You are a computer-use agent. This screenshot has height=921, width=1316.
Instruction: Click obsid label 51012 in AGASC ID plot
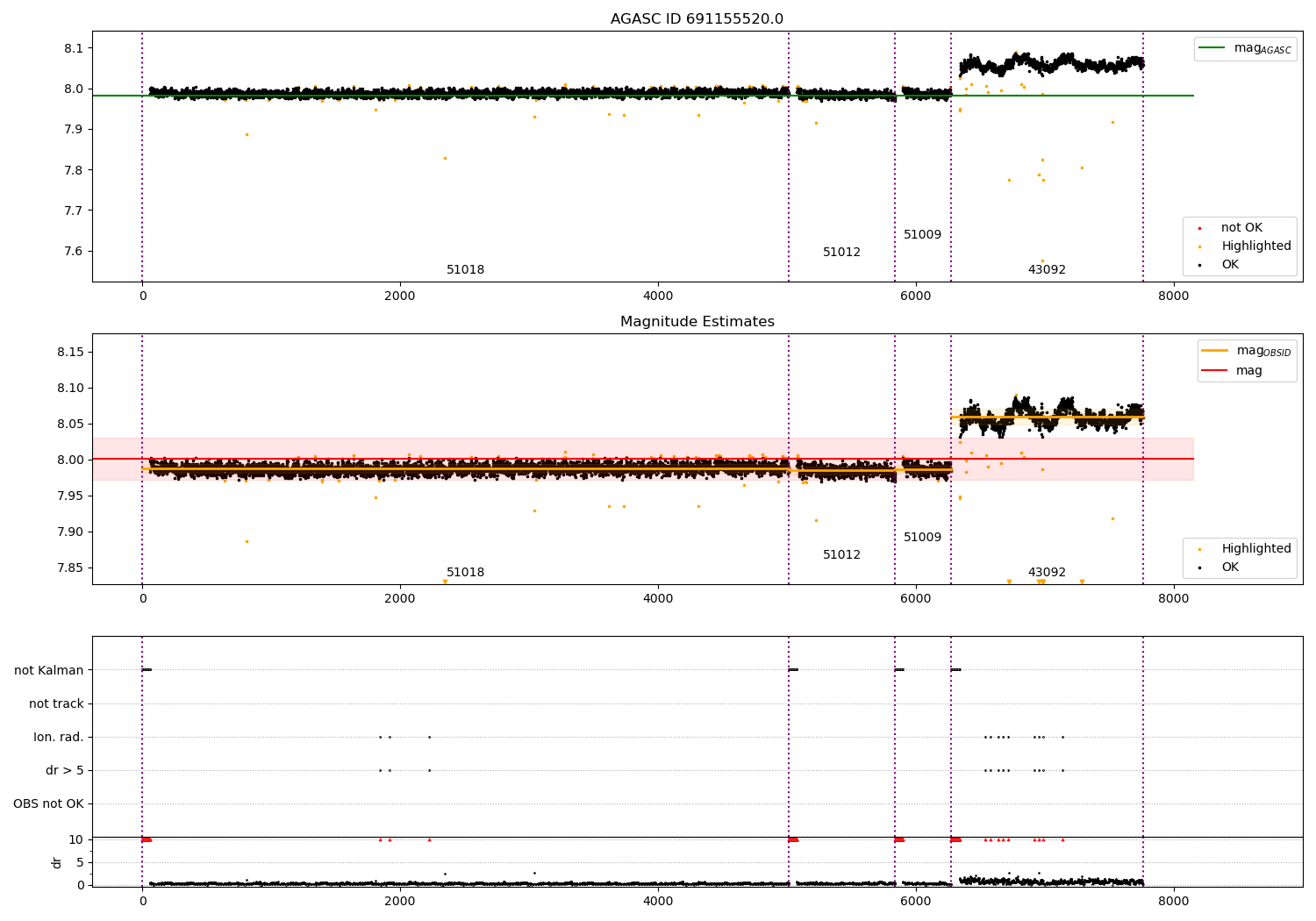tap(841, 253)
